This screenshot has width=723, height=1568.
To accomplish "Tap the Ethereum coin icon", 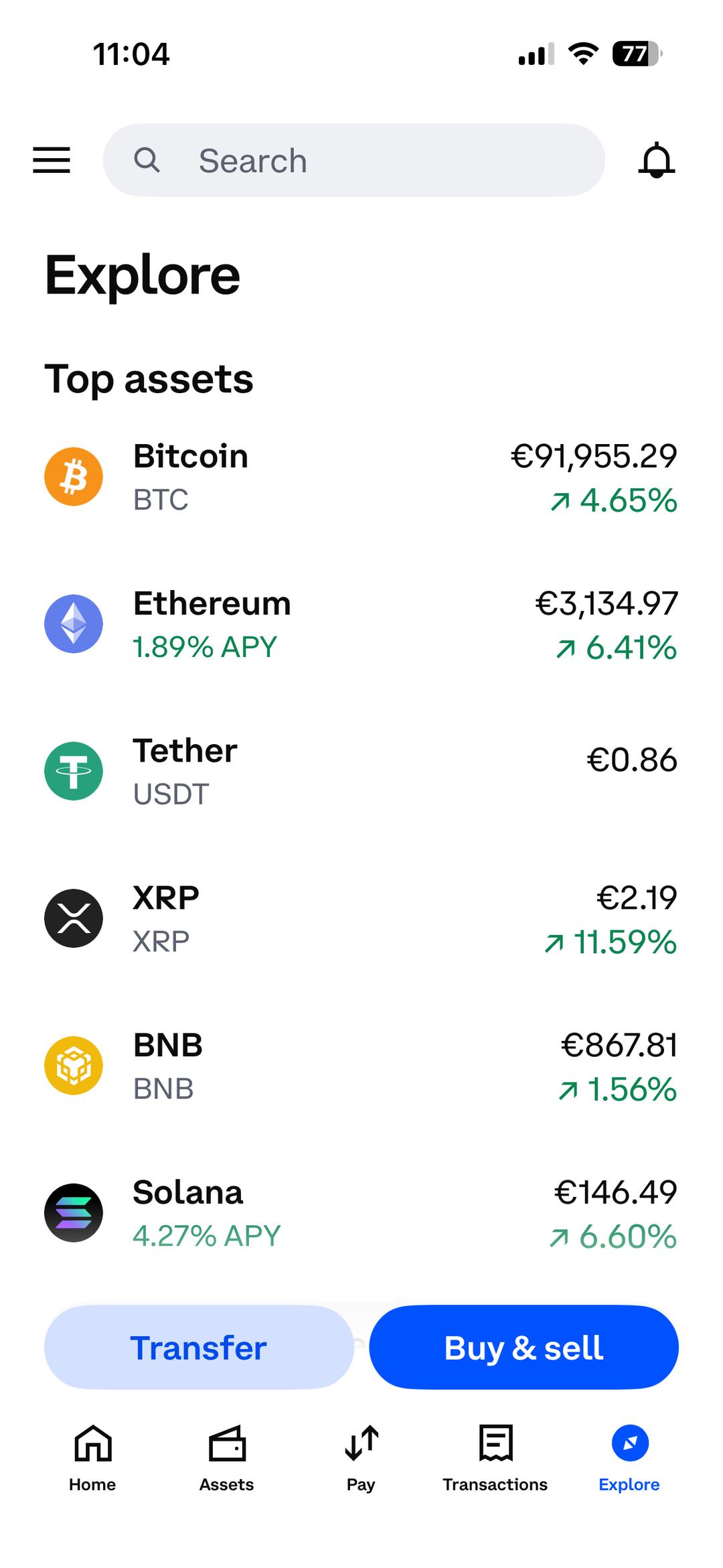I will click(74, 624).
